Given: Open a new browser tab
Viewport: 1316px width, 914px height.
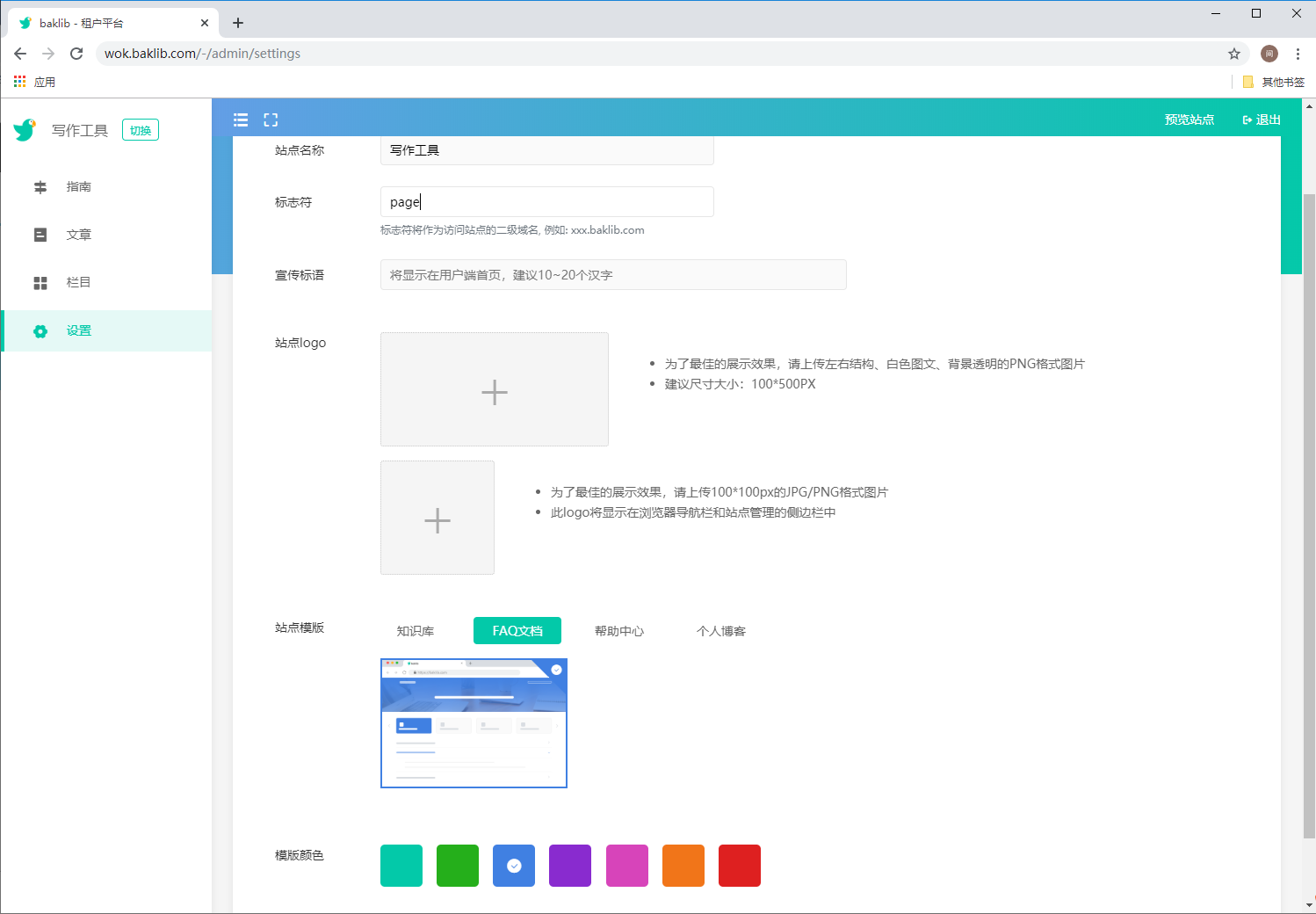Looking at the screenshot, I should coord(238,23).
